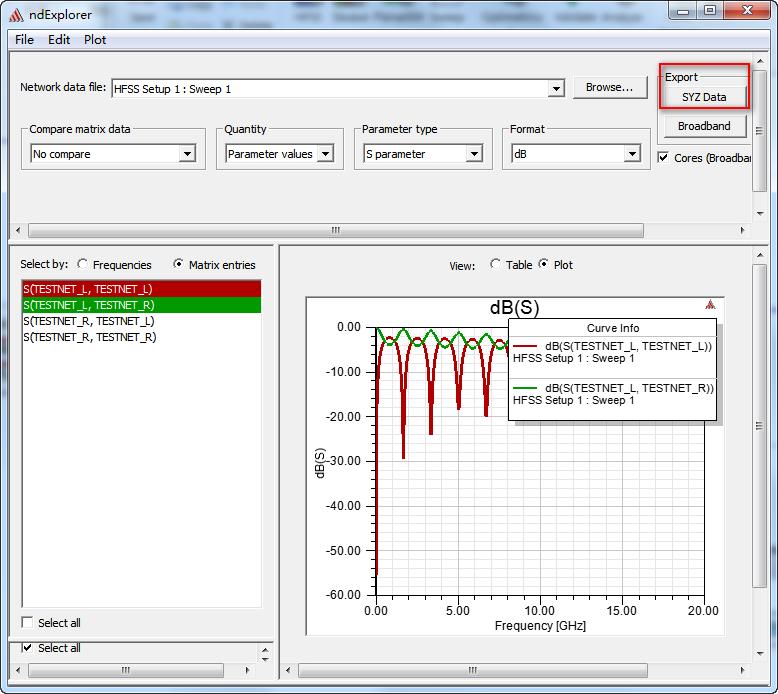Switch the view to the Table radio option
778x694 pixels.
pyautogui.click(x=495, y=265)
